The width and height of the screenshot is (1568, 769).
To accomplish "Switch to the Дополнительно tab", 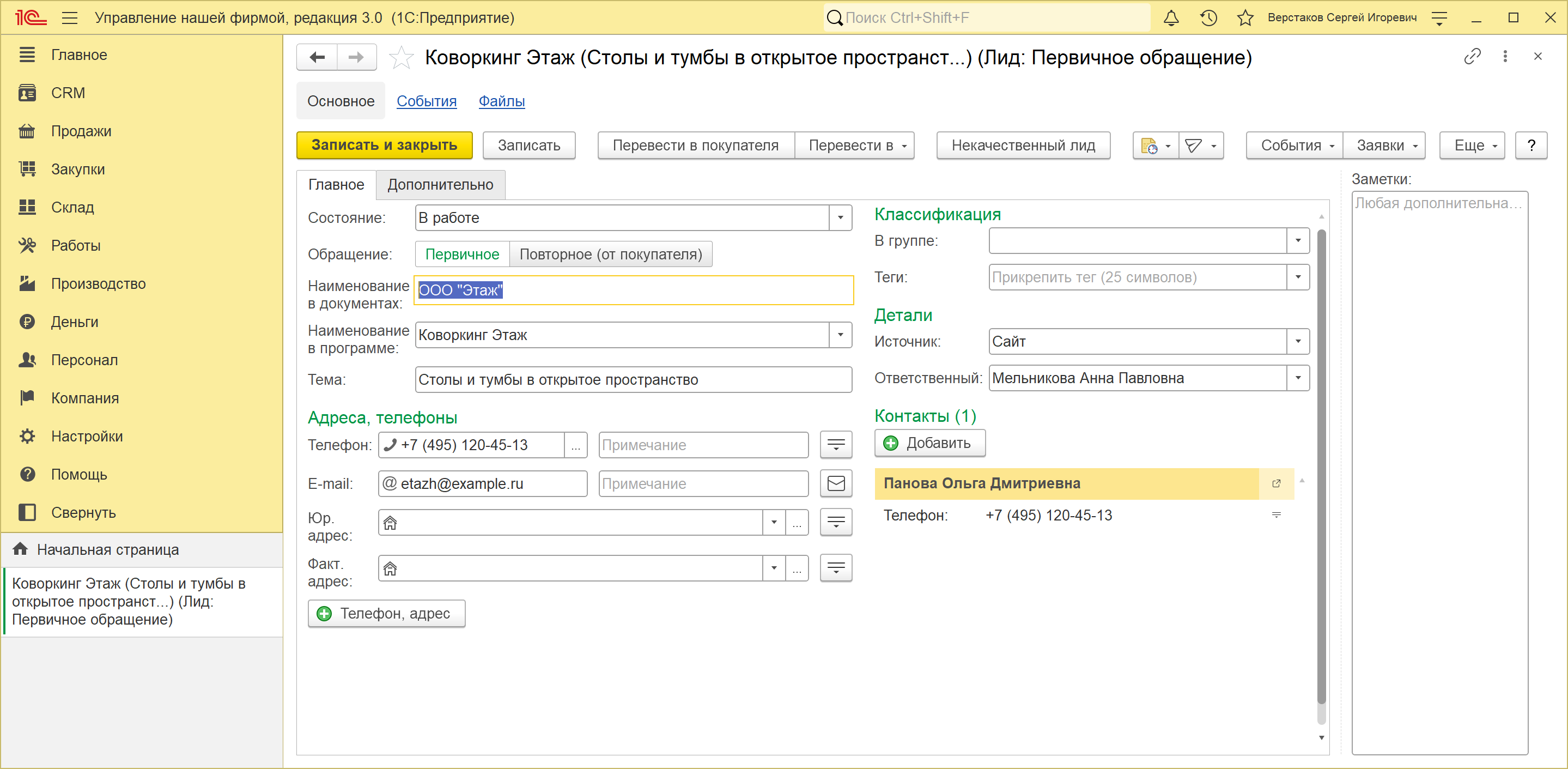I will pyautogui.click(x=441, y=185).
